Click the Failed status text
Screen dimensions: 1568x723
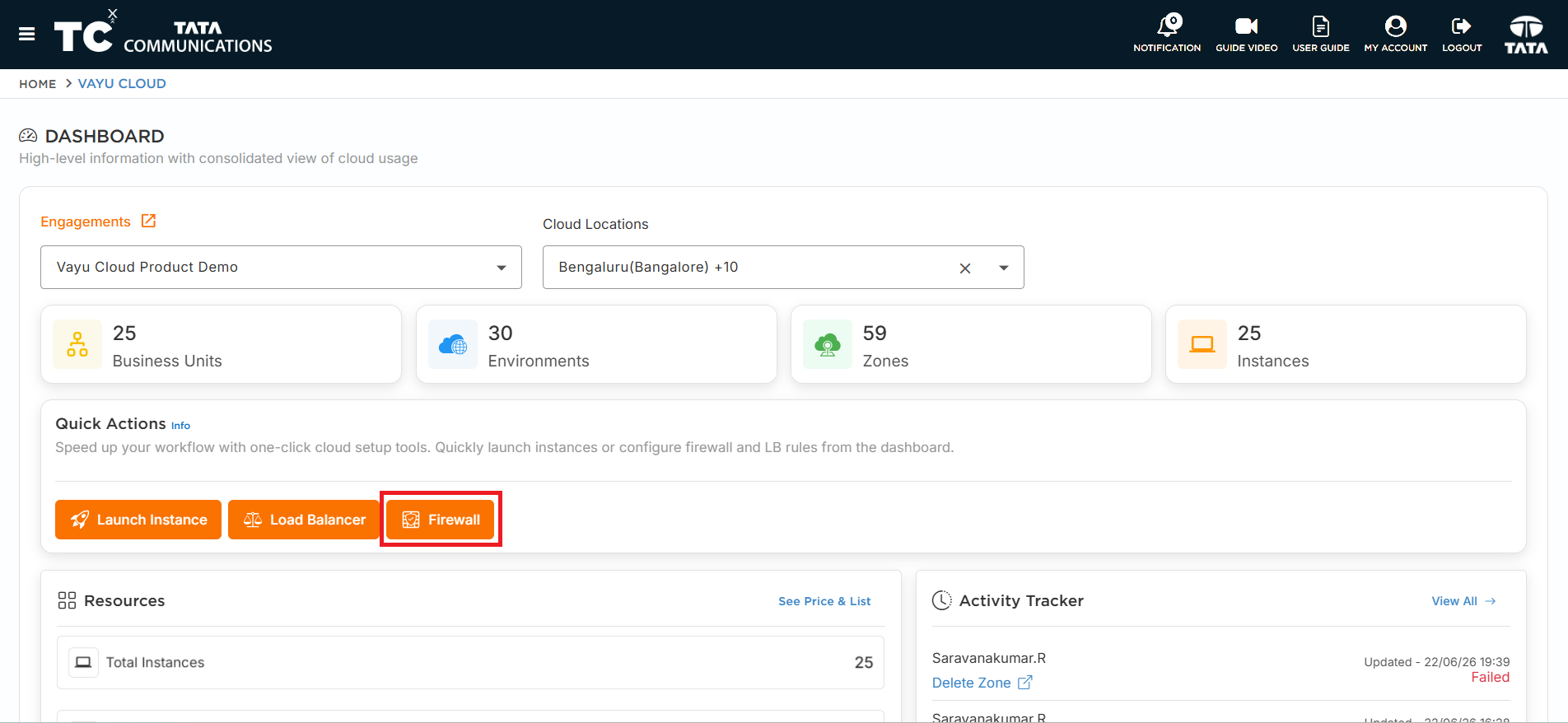1491,677
